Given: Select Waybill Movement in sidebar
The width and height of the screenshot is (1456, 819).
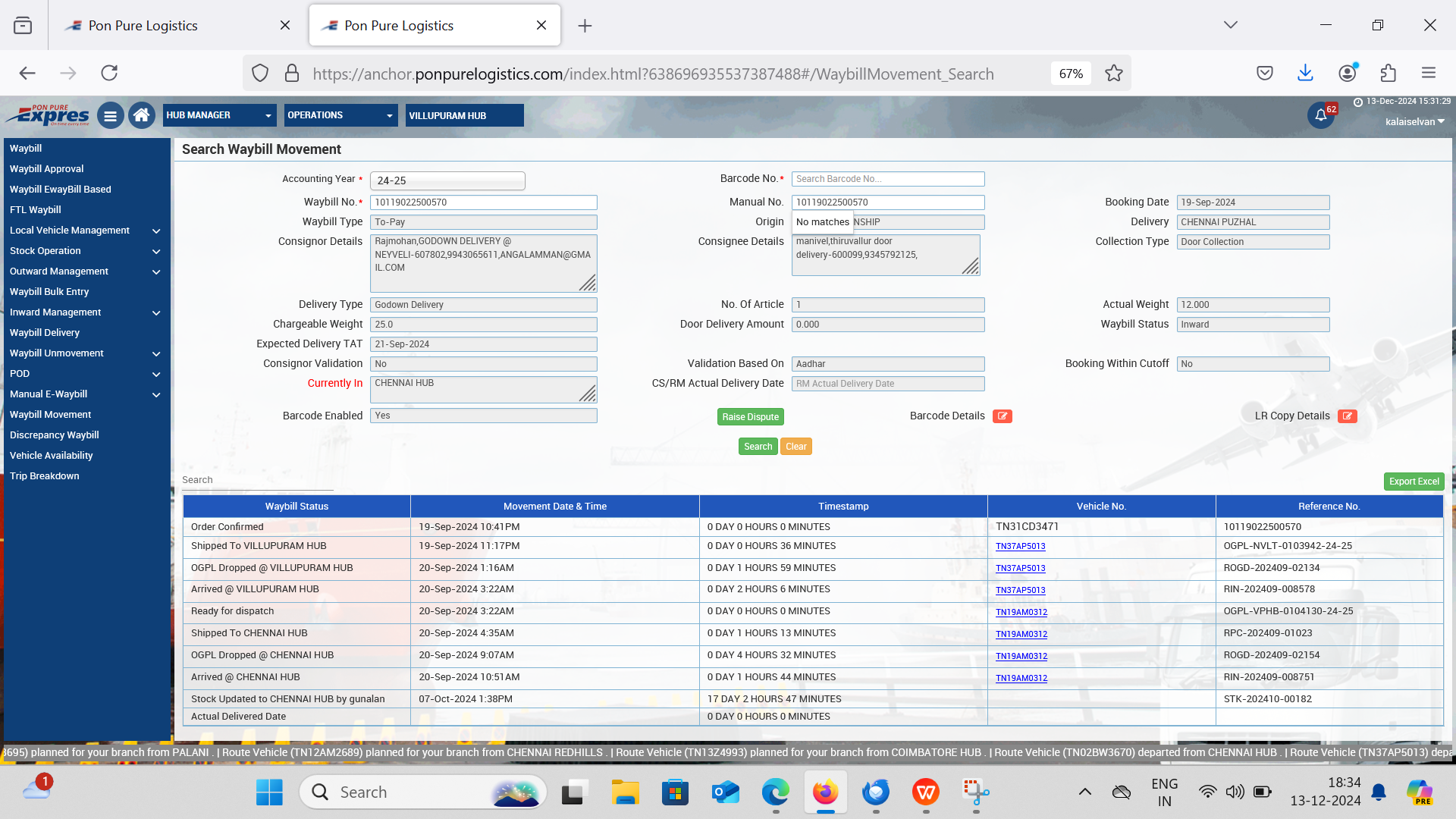Looking at the screenshot, I should (50, 415).
